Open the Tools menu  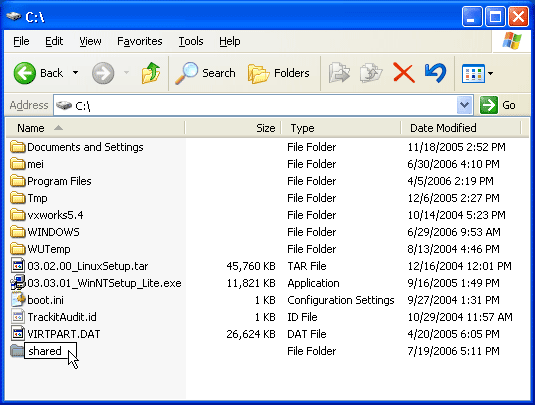pos(191,41)
